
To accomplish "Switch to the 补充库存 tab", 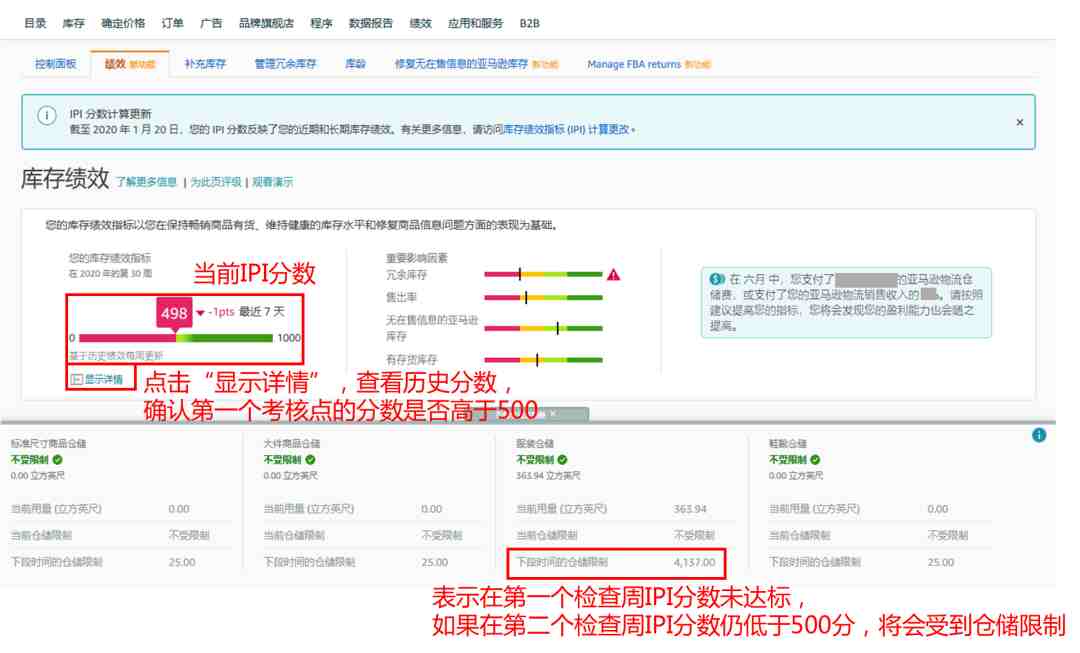I will pyautogui.click(x=205, y=64).
